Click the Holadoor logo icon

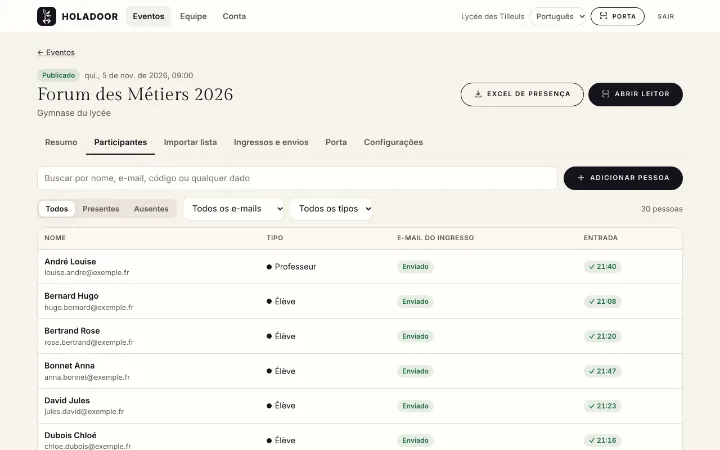[x=46, y=17]
